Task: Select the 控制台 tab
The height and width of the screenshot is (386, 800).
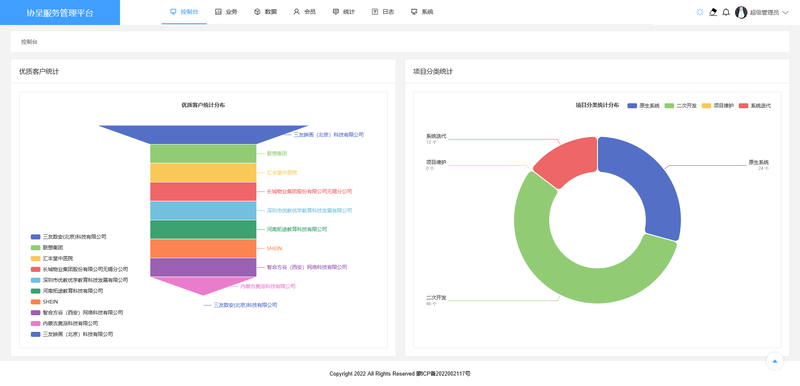Action: pos(184,12)
